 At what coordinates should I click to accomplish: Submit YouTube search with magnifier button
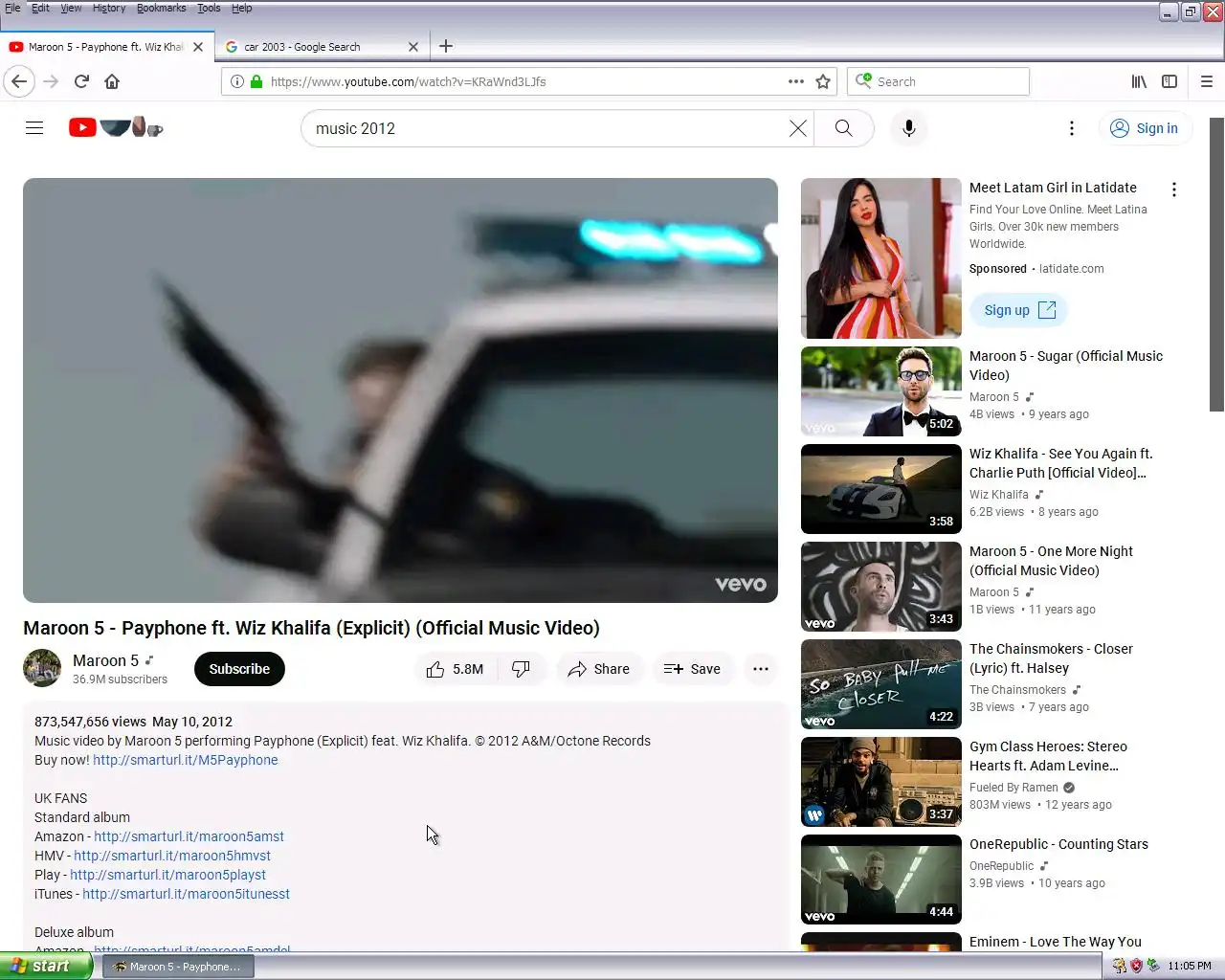tap(843, 128)
